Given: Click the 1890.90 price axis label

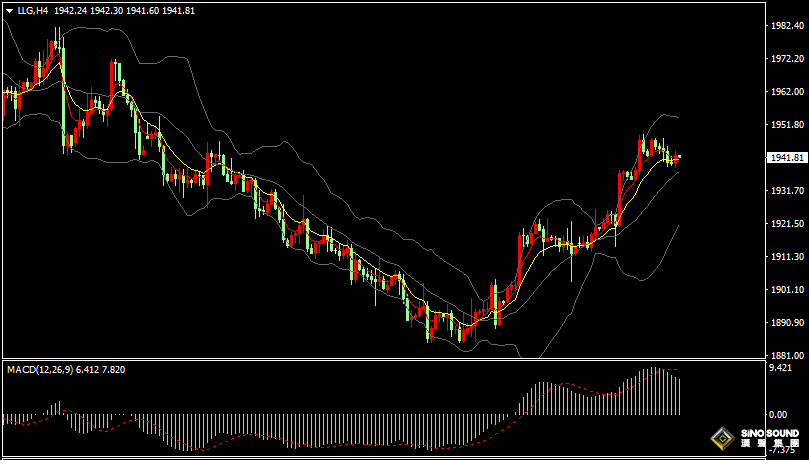Looking at the screenshot, I should 785,323.
